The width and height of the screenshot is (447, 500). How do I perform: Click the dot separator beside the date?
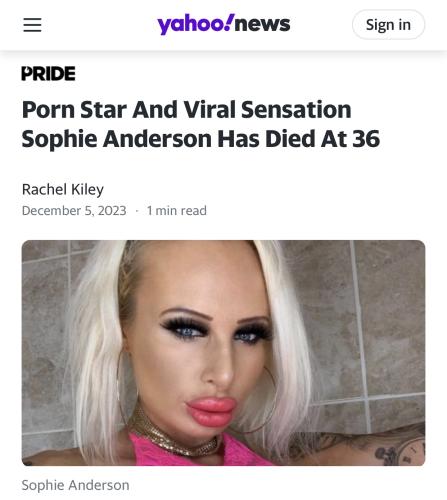137,211
